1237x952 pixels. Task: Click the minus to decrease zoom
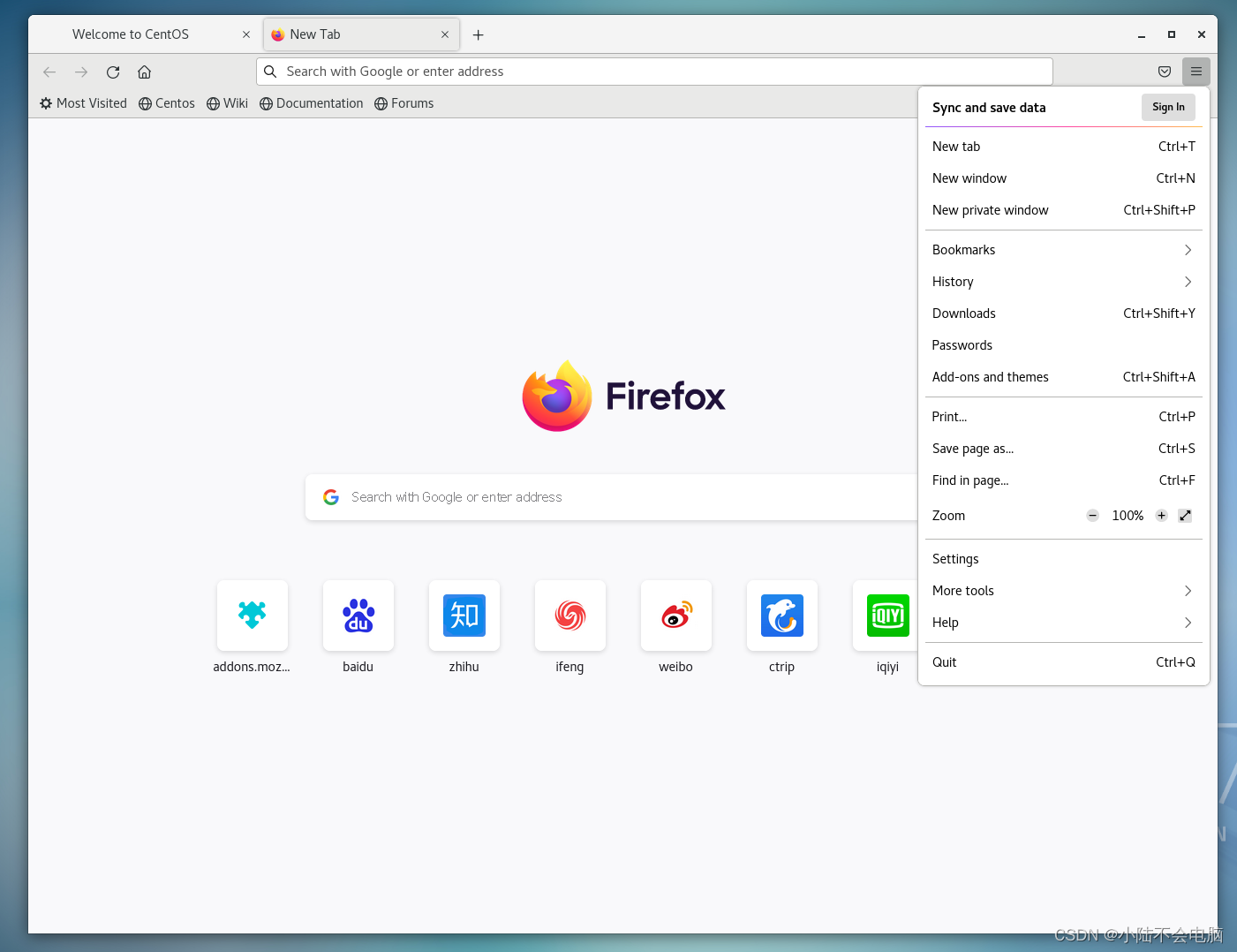pos(1092,515)
